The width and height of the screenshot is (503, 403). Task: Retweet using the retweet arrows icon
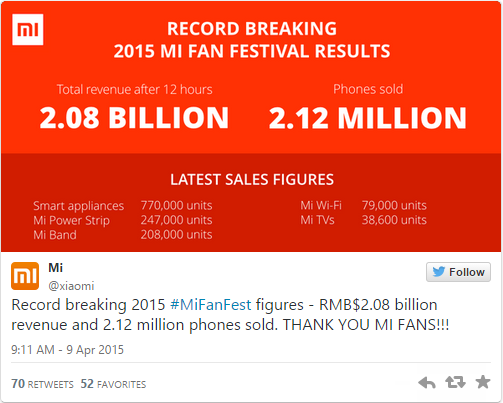[x=455, y=382]
